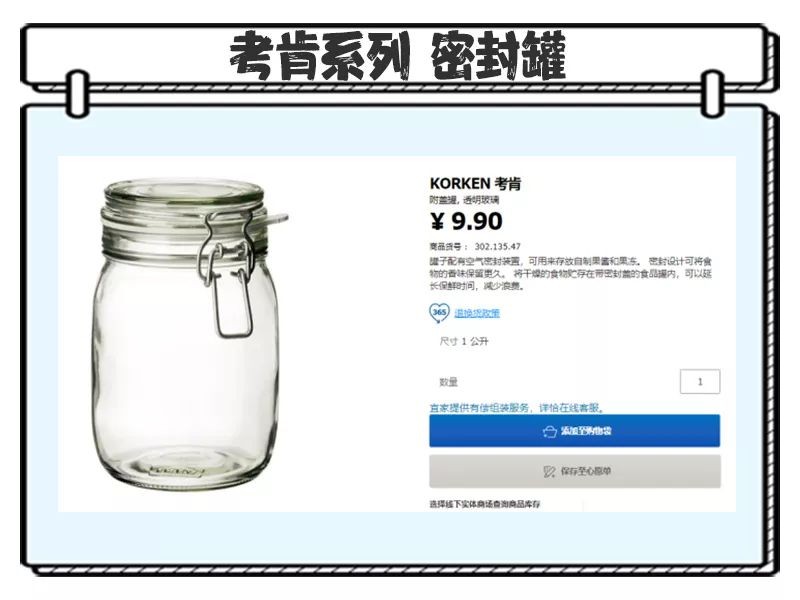Click the left binder clip on the banner
The image size is (800, 600).
pyautogui.click(x=78, y=93)
